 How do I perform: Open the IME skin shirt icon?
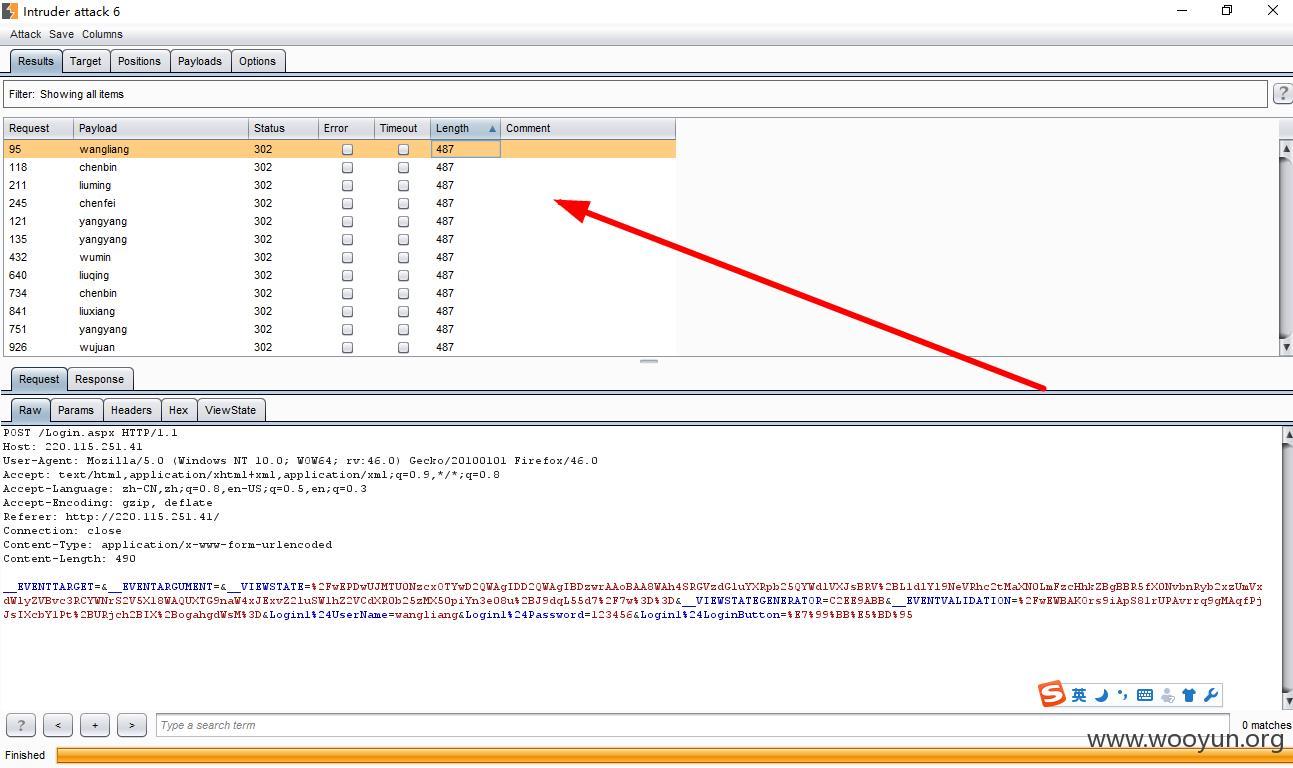1189,695
